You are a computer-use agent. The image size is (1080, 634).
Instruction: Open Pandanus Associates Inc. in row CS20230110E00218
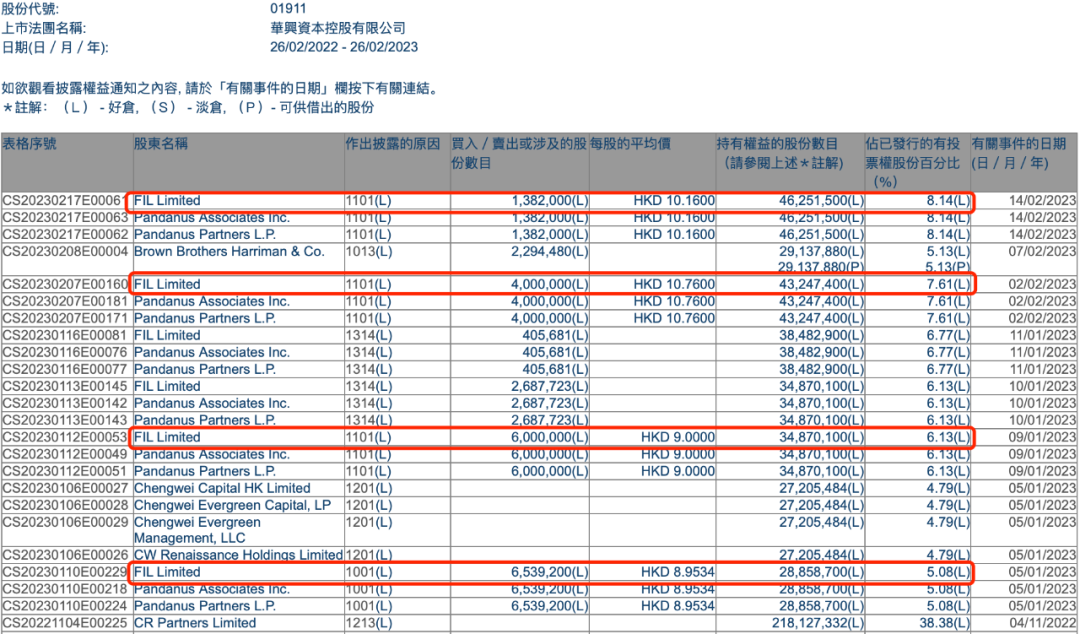pyautogui.click(x=211, y=589)
